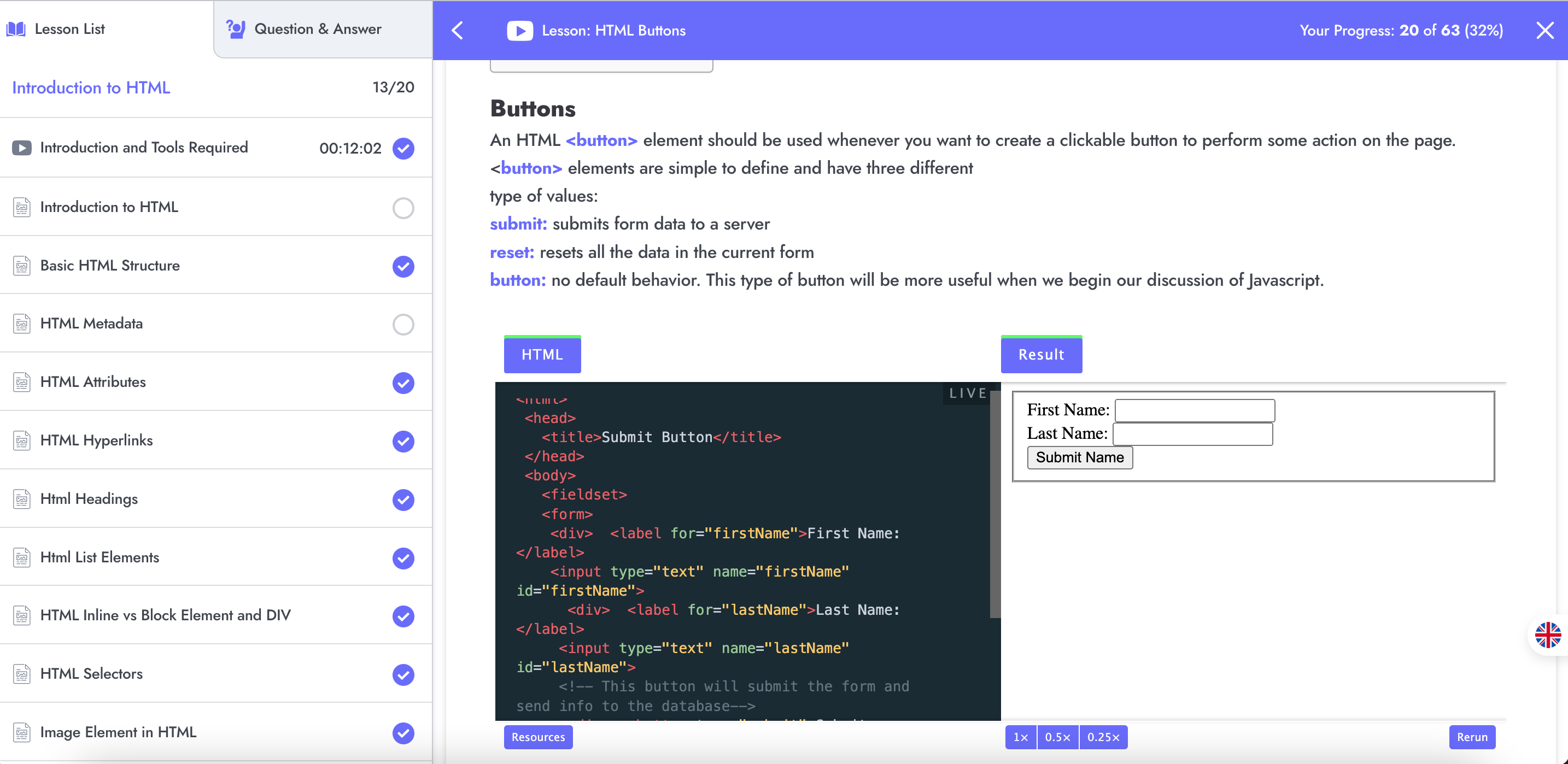
Task: Uncheck the Basic HTML Structure checkmark
Action: point(403,267)
